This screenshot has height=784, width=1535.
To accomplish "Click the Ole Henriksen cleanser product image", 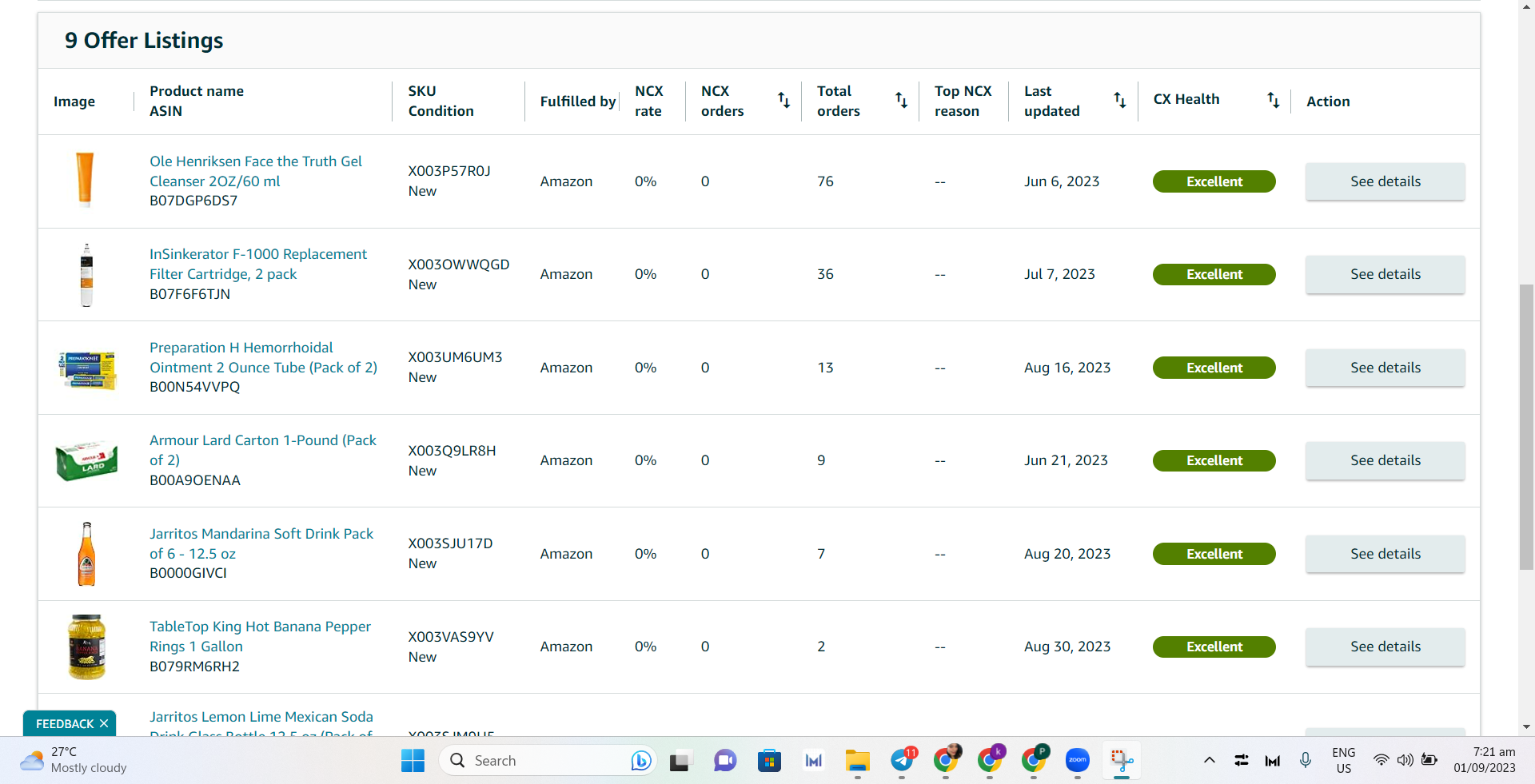I will point(86,180).
